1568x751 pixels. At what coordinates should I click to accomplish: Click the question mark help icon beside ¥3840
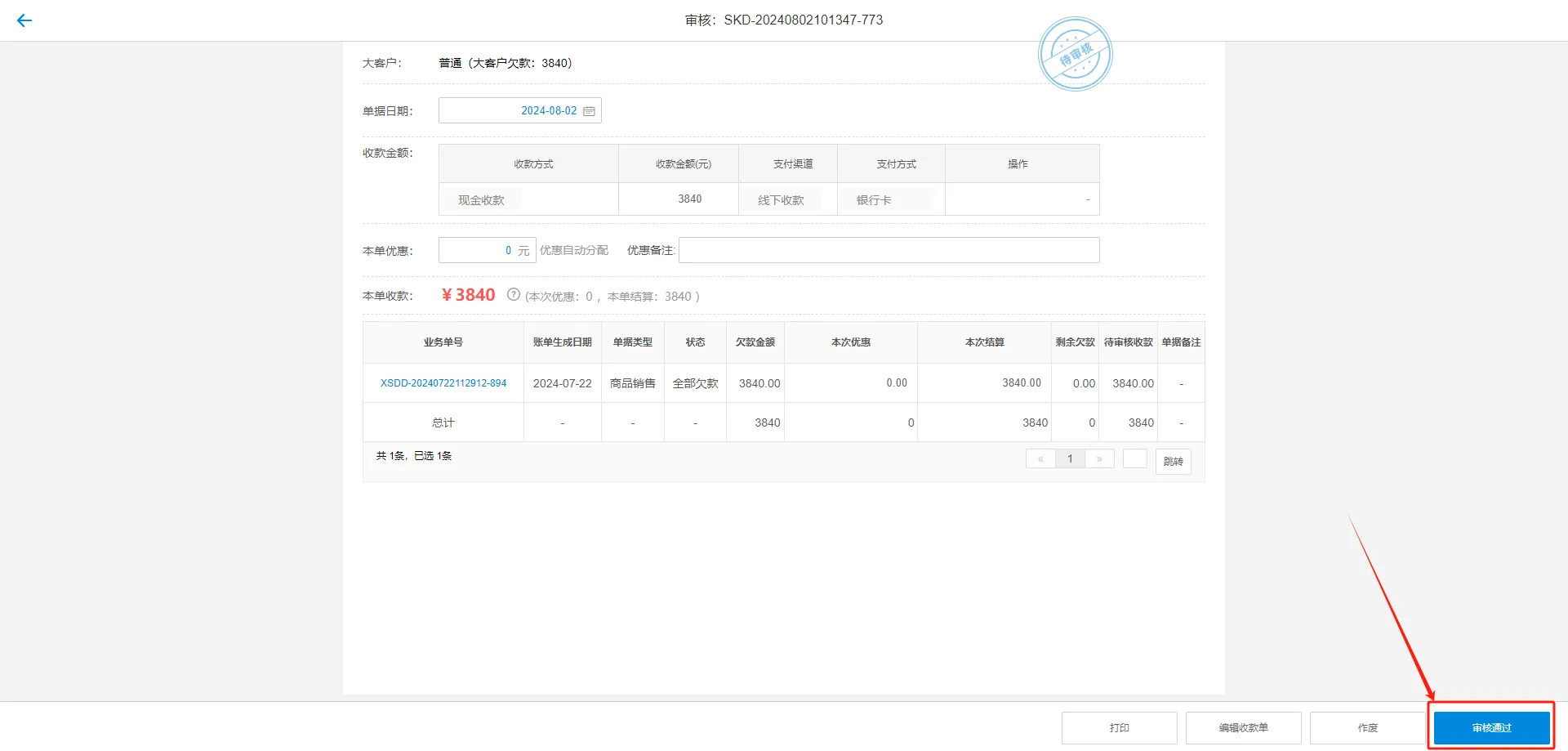pyautogui.click(x=513, y=296)
